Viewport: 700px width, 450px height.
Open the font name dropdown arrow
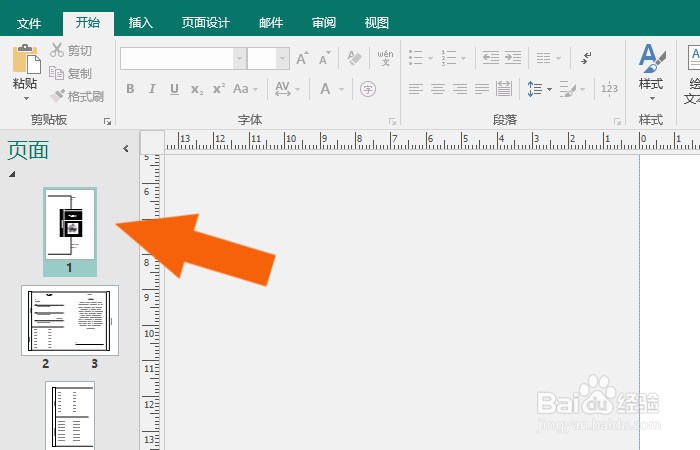[240, 58]
